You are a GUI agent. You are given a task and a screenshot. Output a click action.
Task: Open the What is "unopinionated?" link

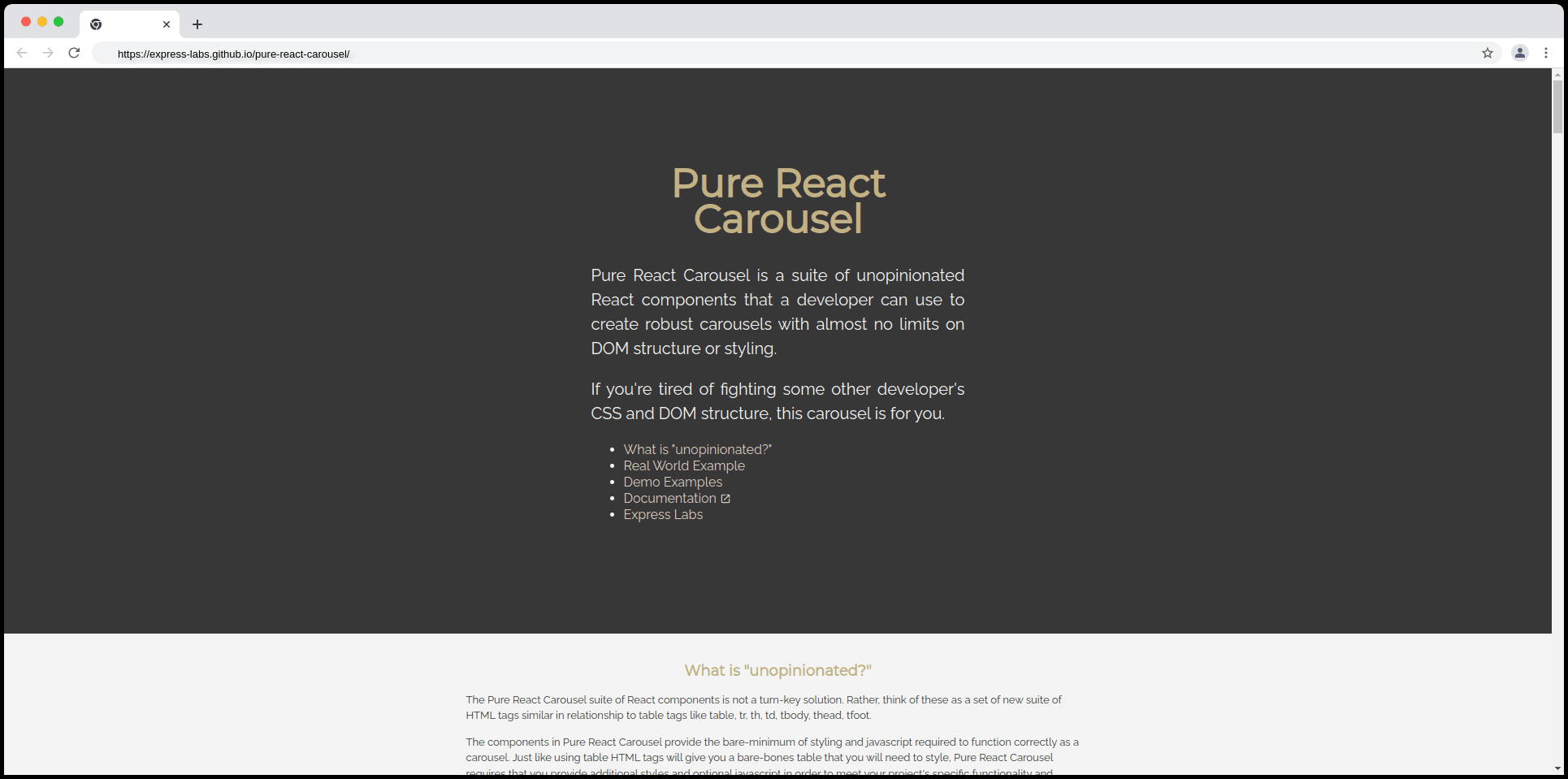(x=697, y=449)
